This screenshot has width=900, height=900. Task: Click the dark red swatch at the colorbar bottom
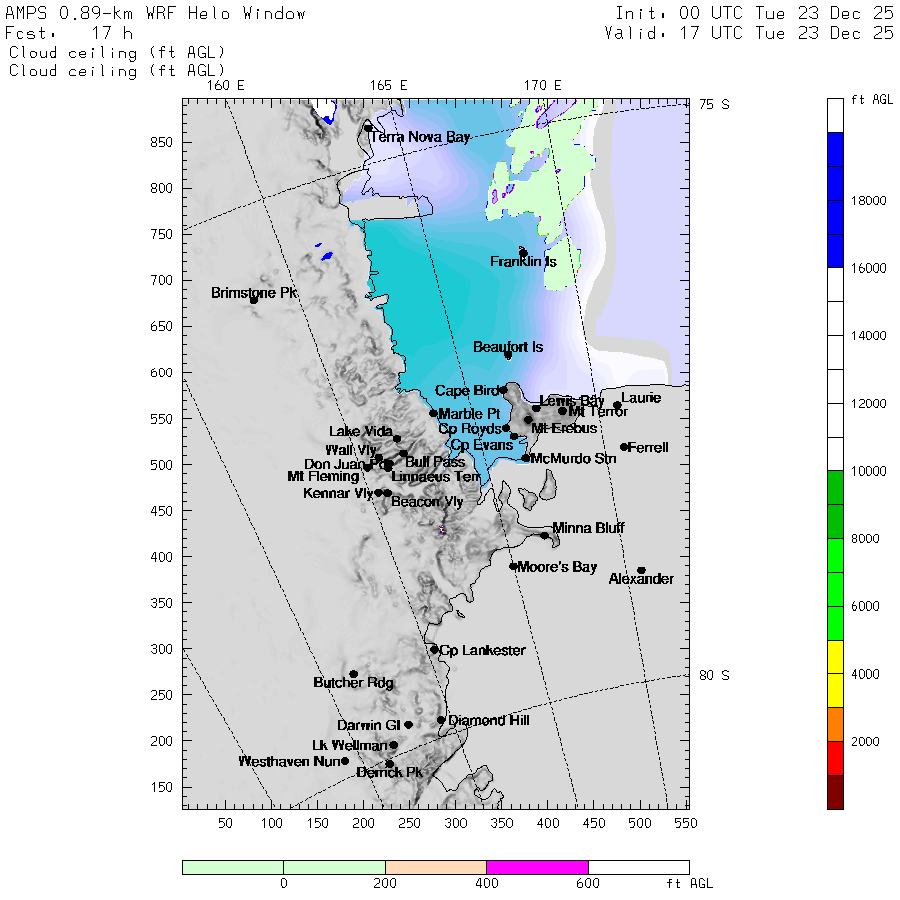[835, 792]
